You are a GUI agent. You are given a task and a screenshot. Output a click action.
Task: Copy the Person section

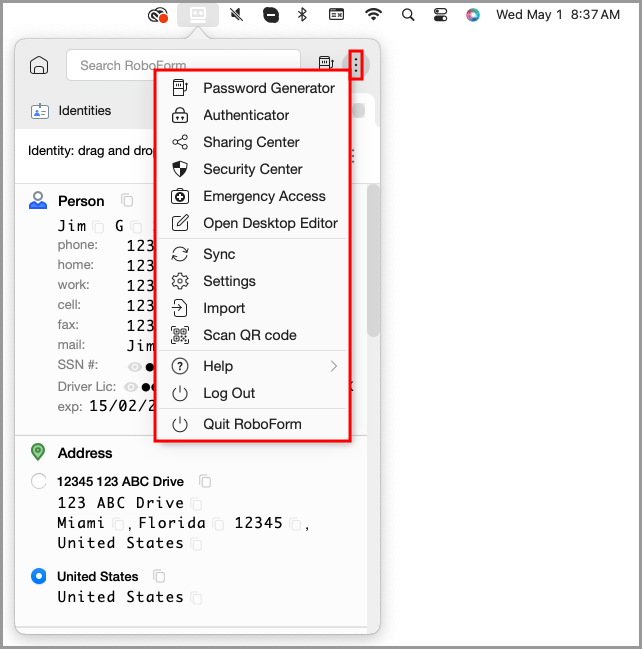tap(127, 200)
